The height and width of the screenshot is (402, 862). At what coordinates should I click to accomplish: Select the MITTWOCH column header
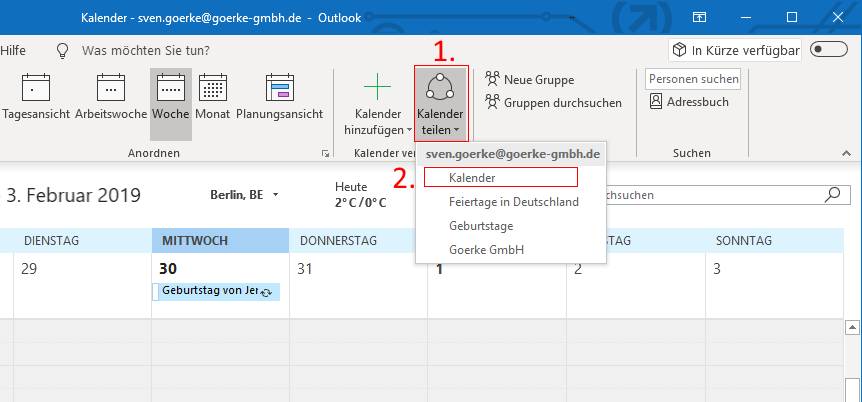[220, 240]
